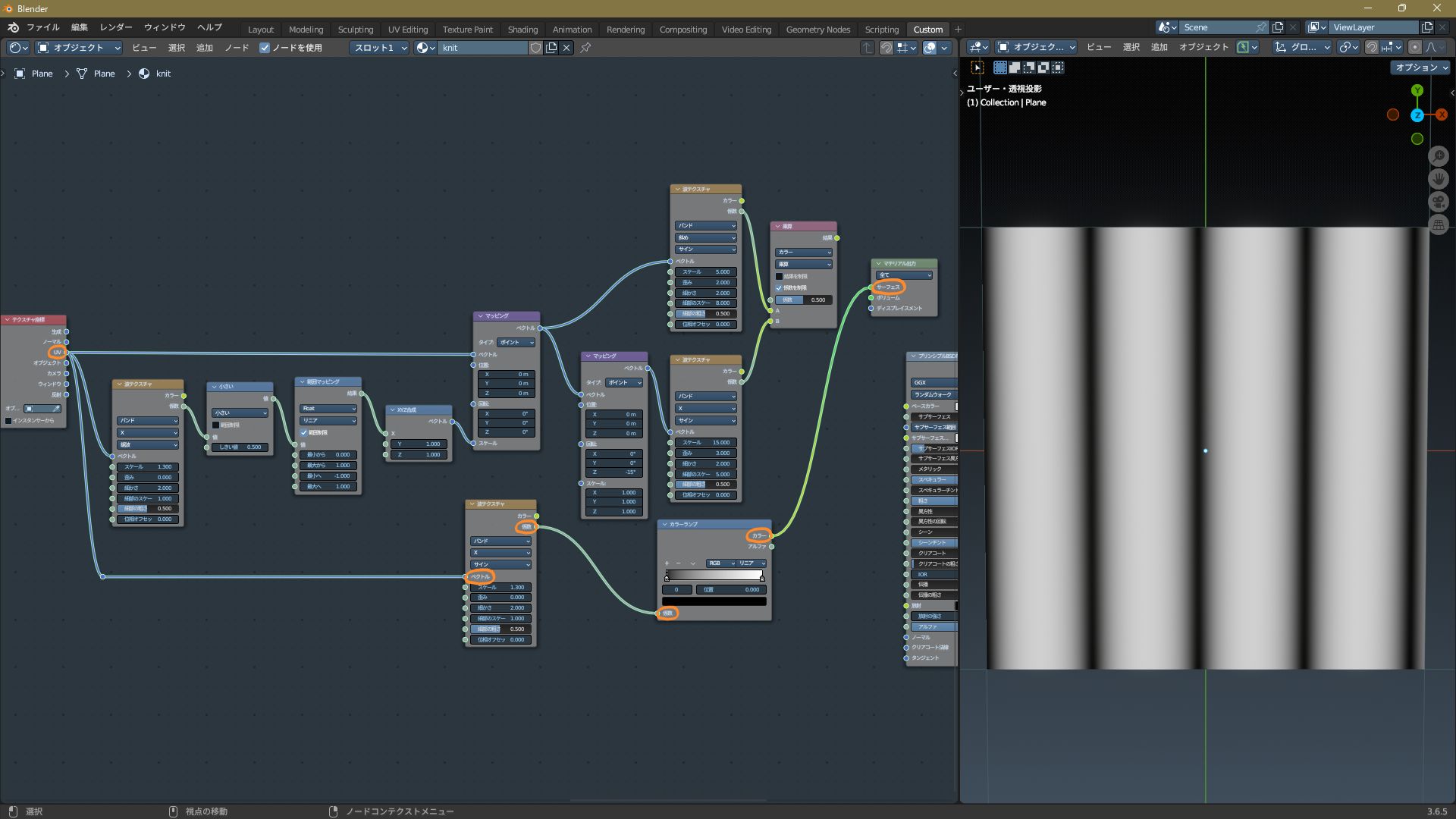This screenshot has height=819, width=1456.
Task: Open the スロット1 slot dropdown
Action: tap(379, 48)
